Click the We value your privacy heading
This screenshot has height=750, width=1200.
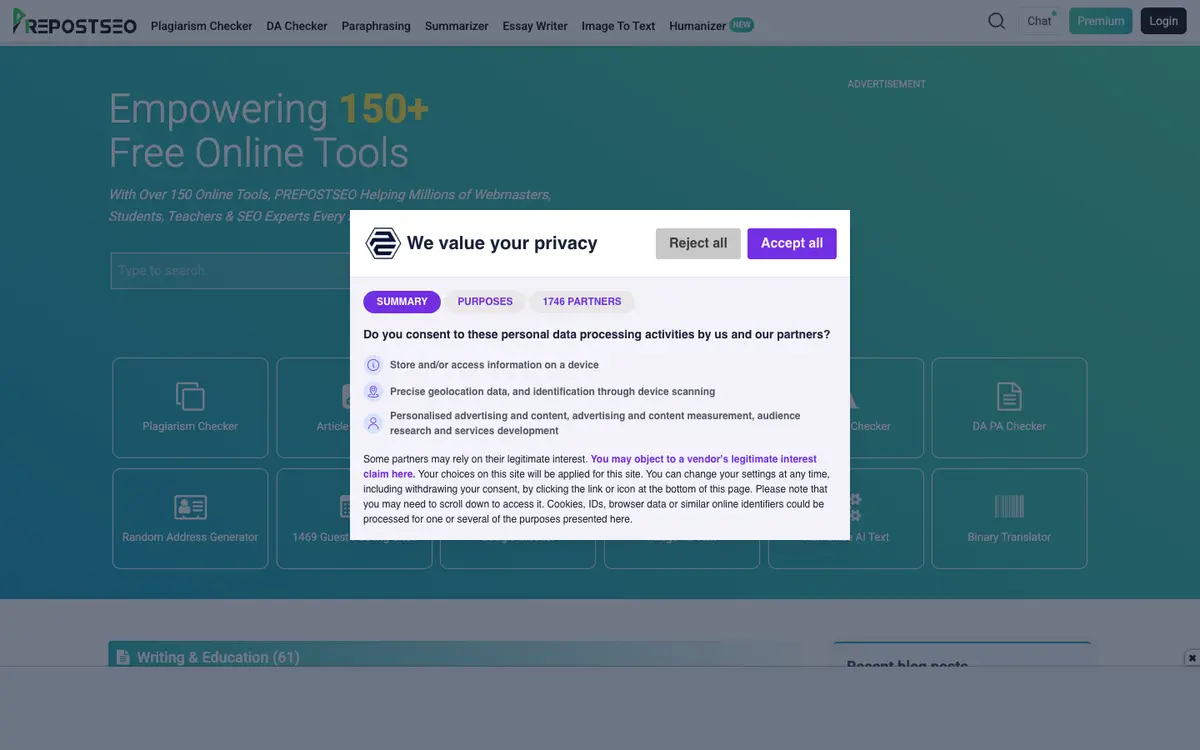pos(502,243)
